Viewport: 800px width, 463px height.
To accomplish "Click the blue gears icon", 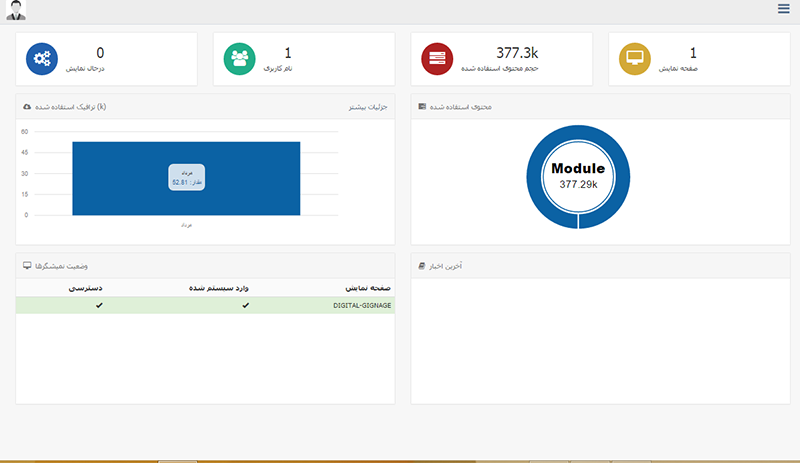I will (x=42, y=59).
